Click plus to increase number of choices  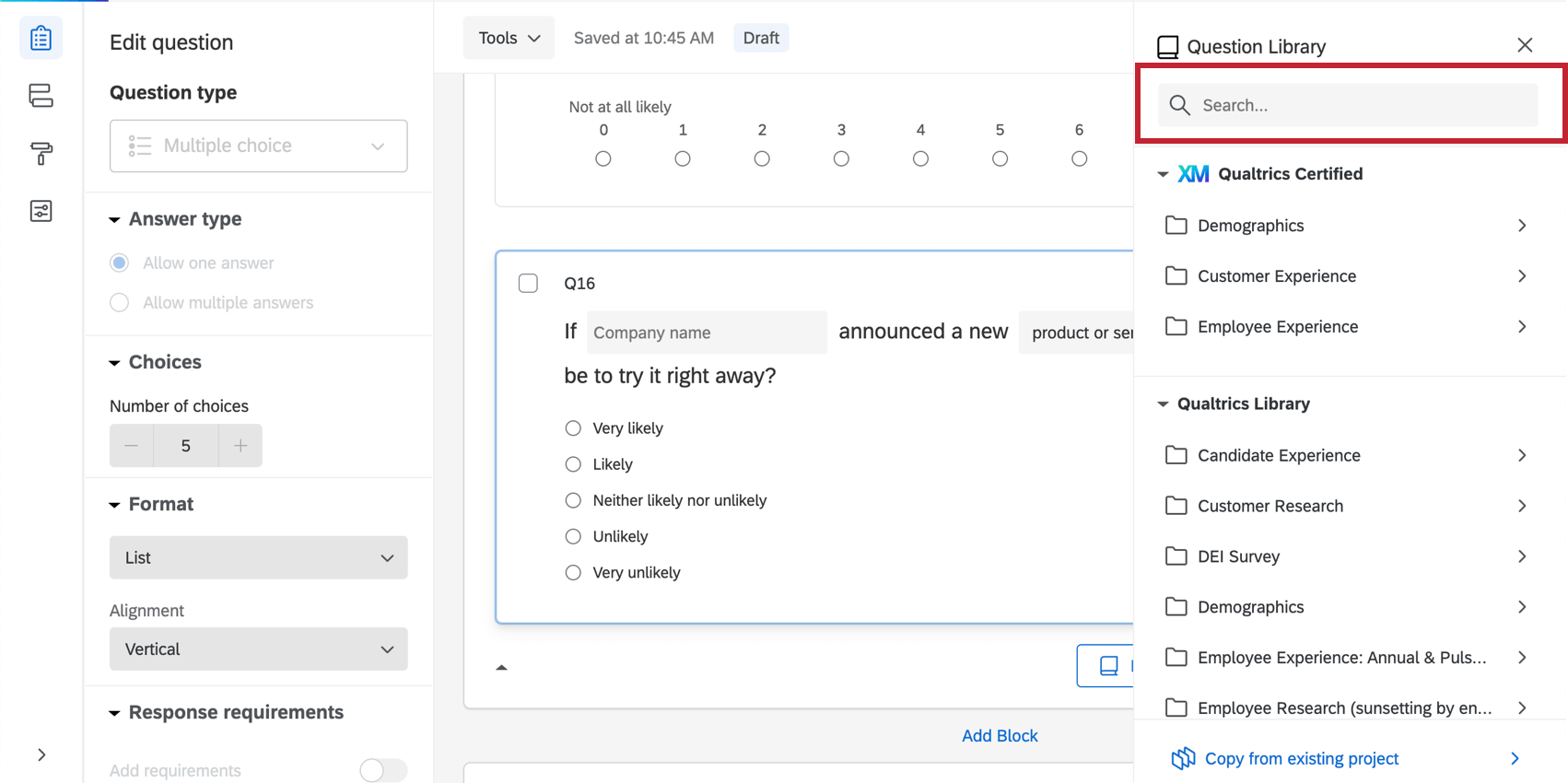pyautogui.click(x=240, y=445)
